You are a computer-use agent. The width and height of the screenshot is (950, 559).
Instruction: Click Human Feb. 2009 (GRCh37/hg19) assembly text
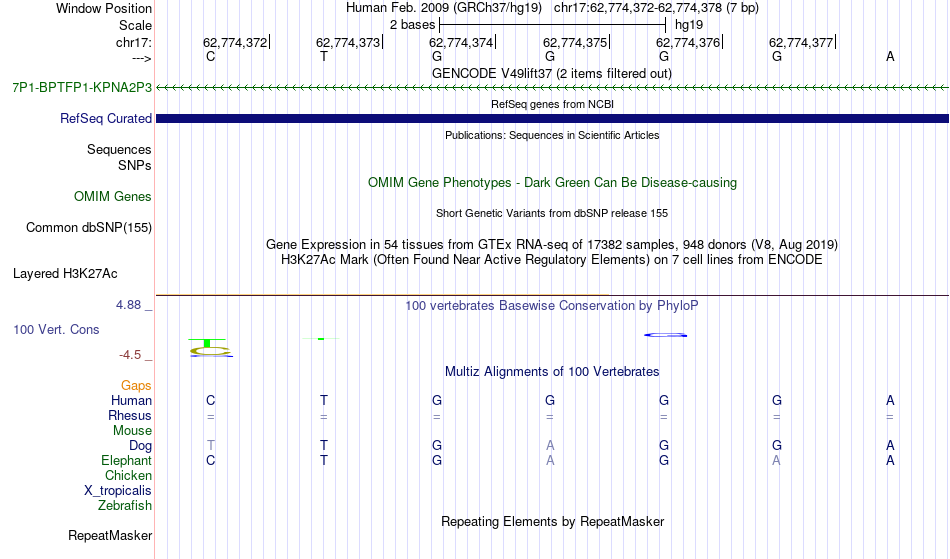(445, 8)
